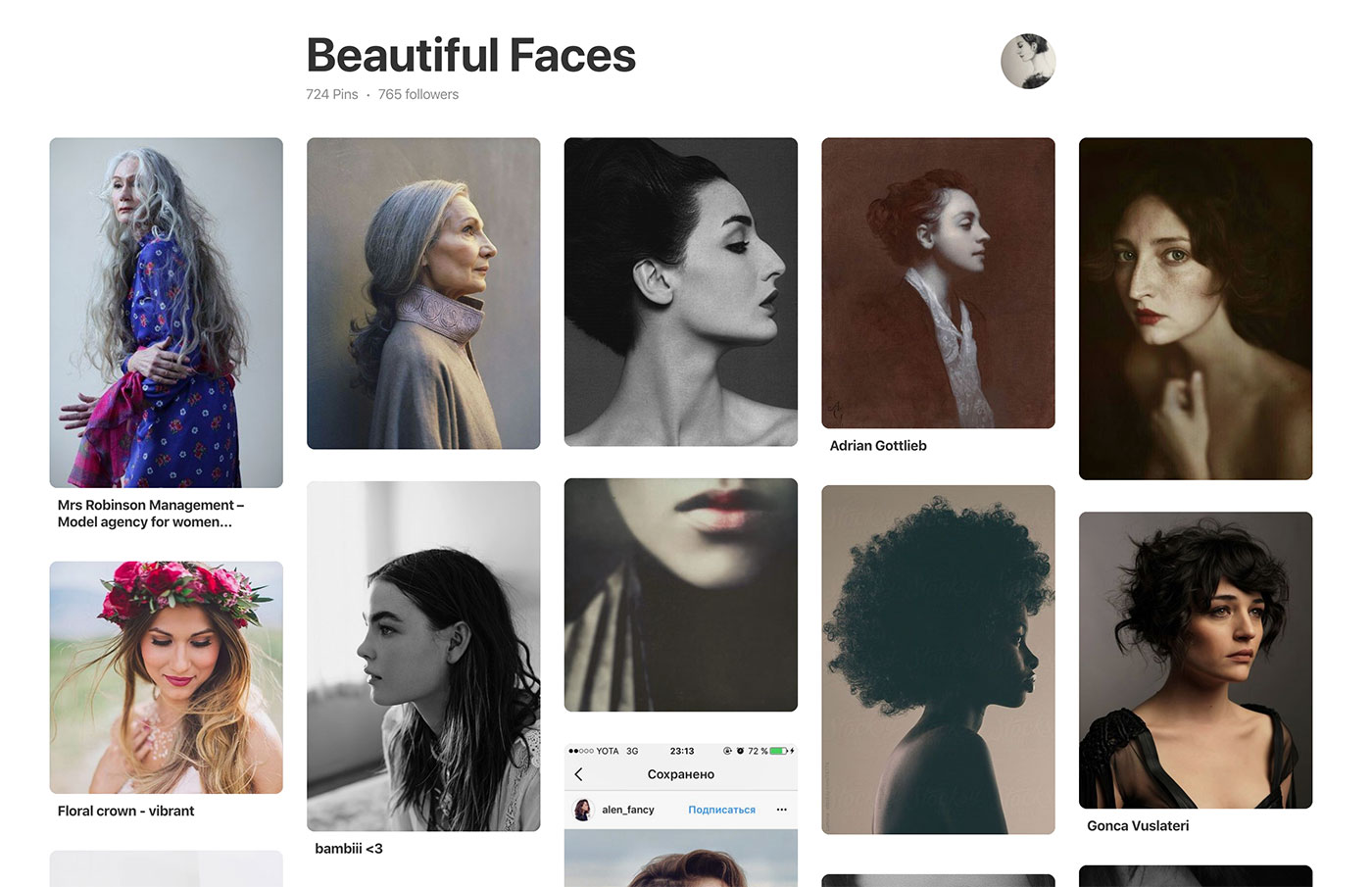The height and width of the screenshot is (887, 1372).
Task: Open the floral crown woman pin
Action: (166, 677)
